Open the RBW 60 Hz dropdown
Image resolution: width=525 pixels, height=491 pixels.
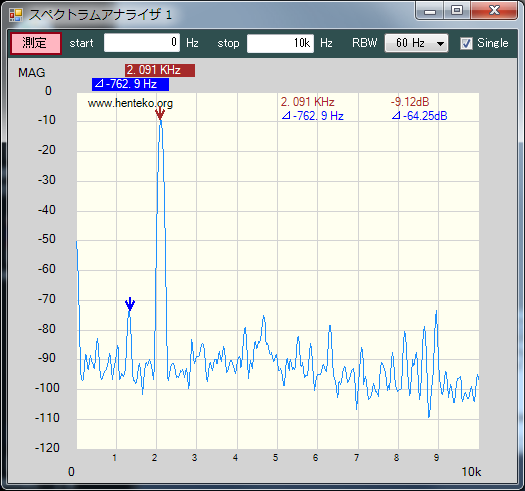[416, 43]
